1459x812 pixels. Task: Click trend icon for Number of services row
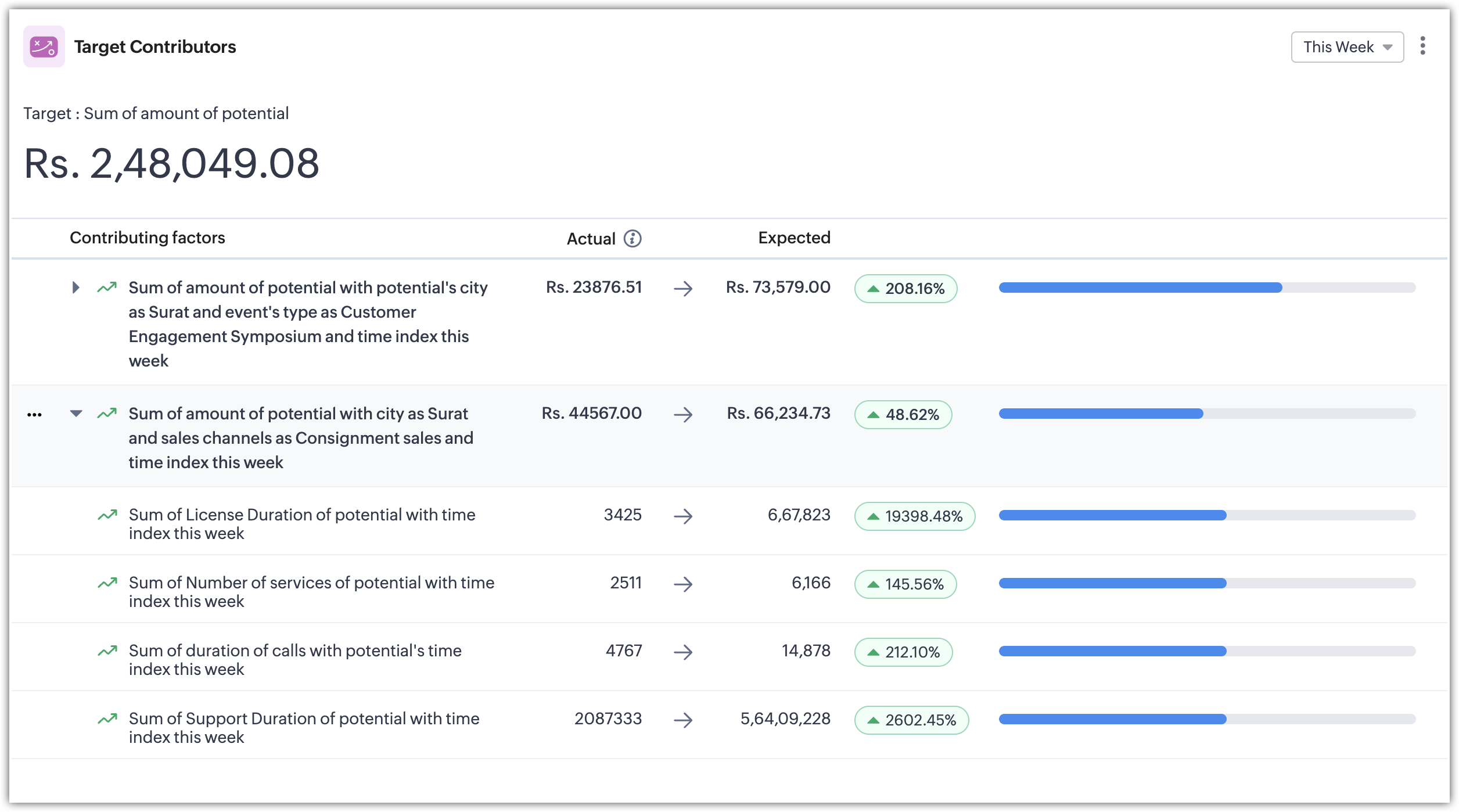(107, 583)
